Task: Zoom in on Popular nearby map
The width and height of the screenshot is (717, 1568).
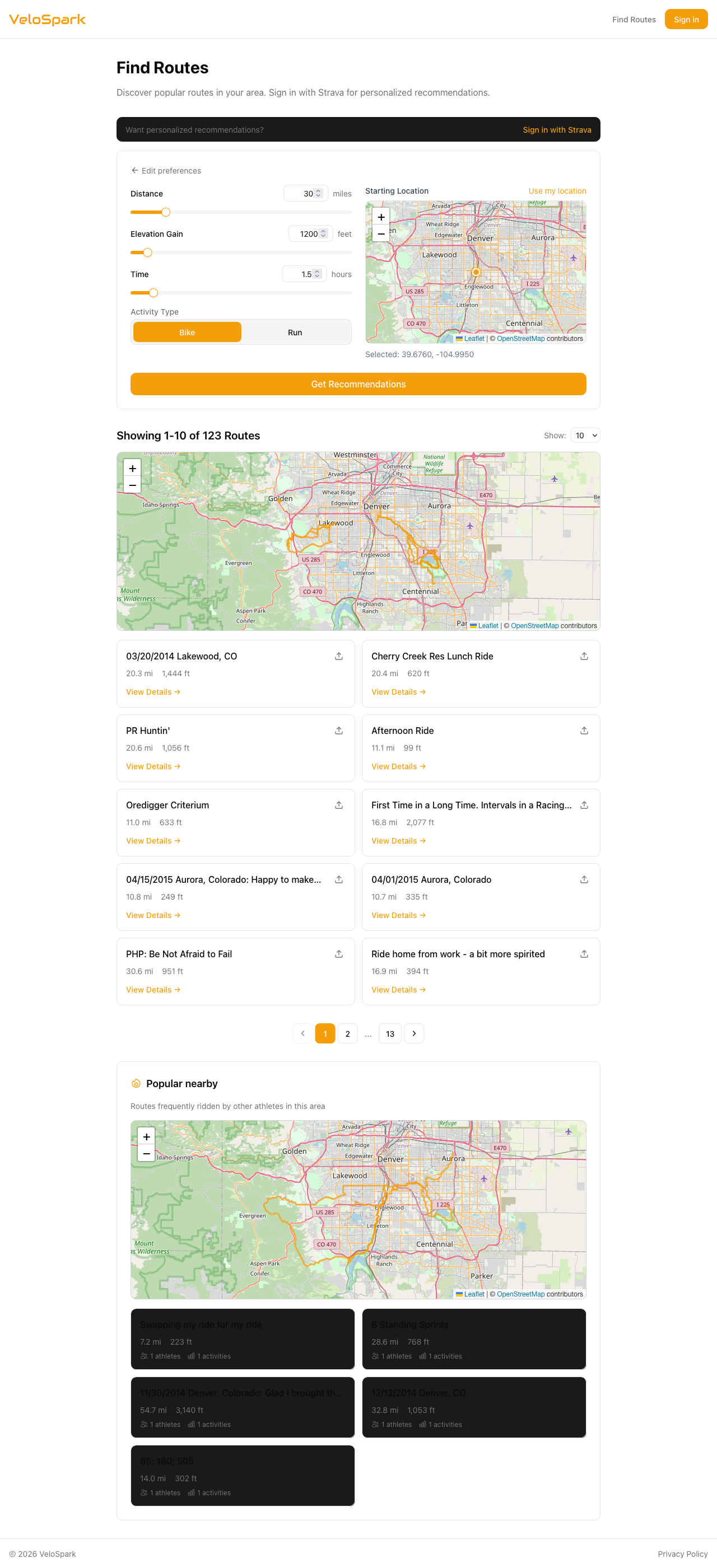Action: click(146, 1136)
